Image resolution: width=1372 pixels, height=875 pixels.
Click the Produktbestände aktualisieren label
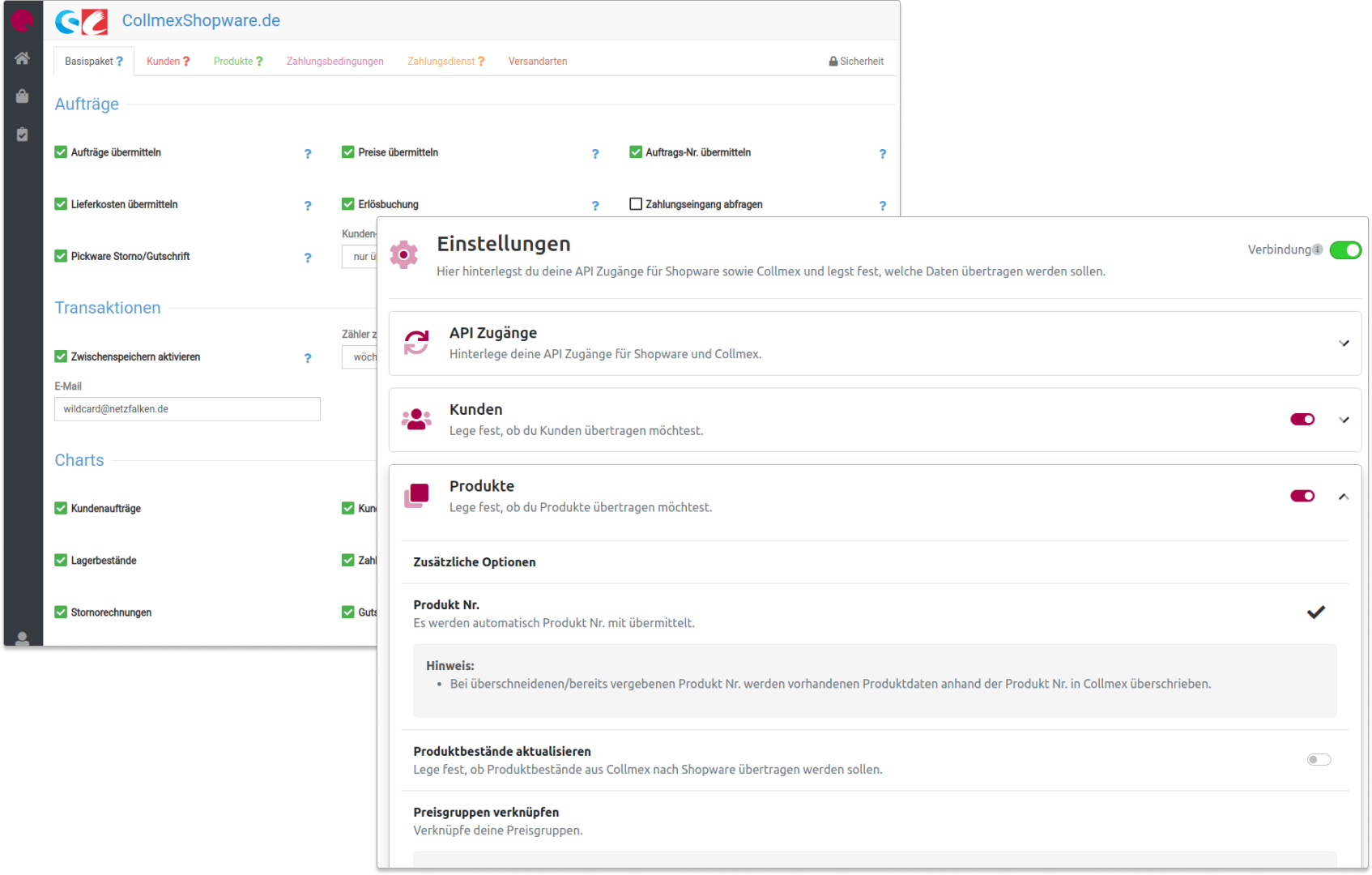(502, 752)
